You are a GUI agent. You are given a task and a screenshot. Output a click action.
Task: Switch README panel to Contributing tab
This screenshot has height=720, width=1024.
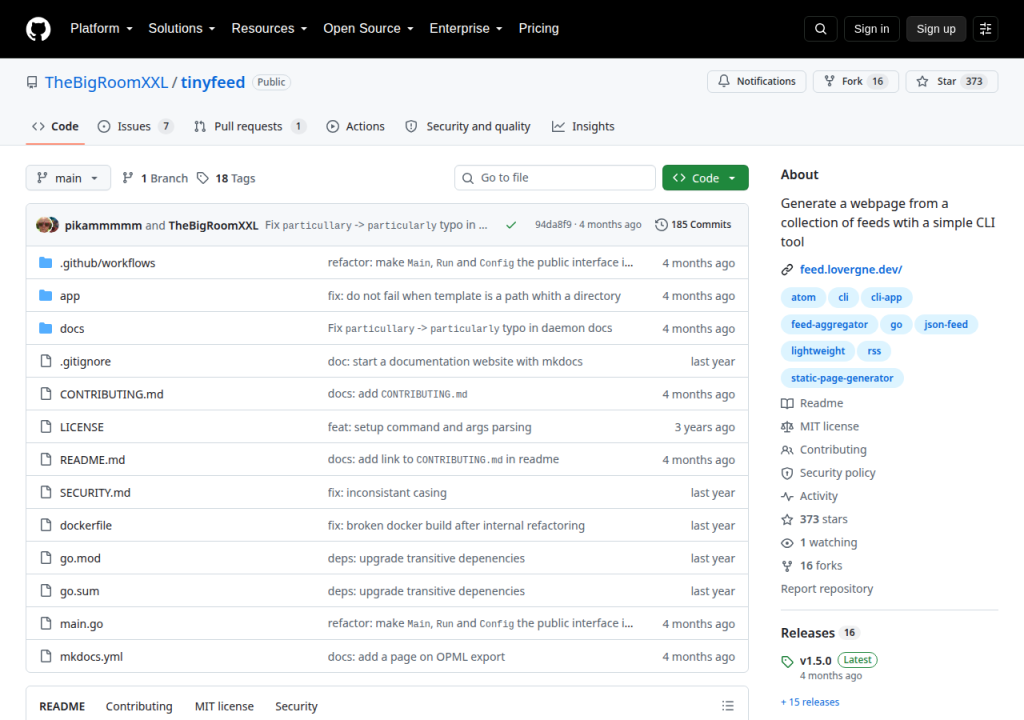click(139, 706)
